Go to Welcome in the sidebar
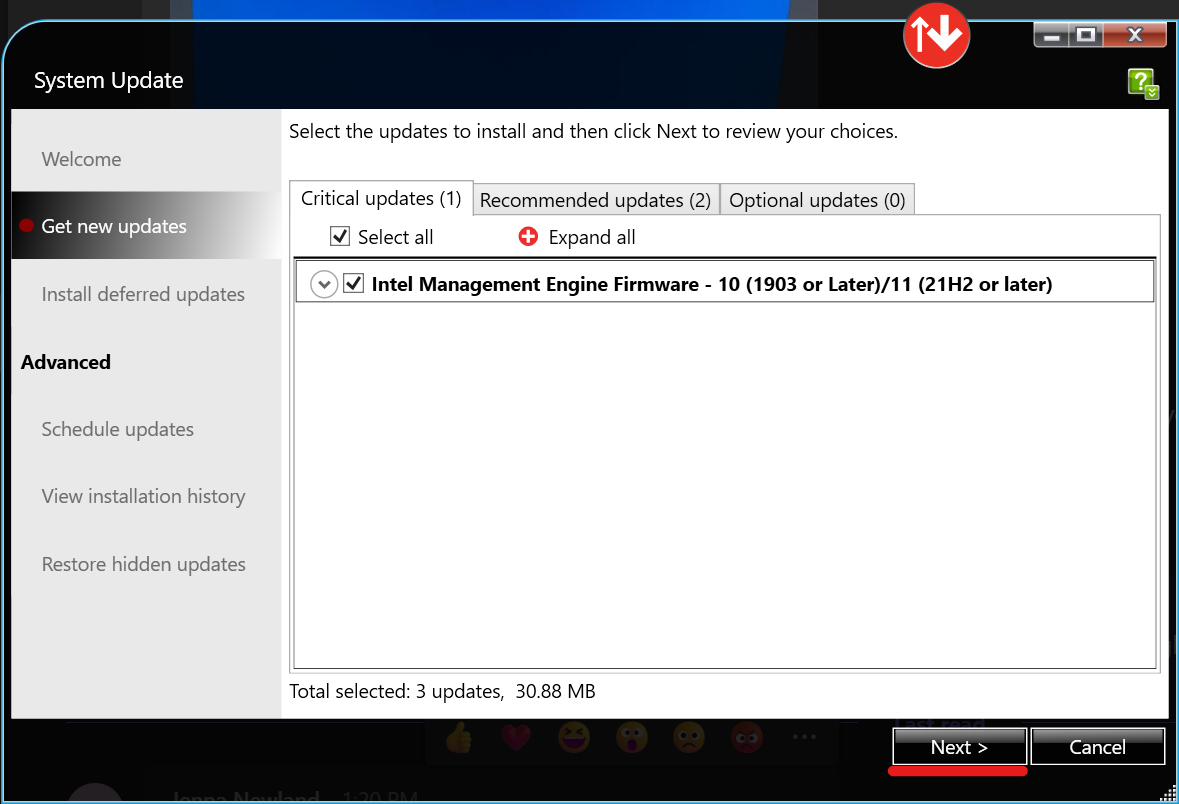Screen dimensions: 1179x804 click(81, 159)
